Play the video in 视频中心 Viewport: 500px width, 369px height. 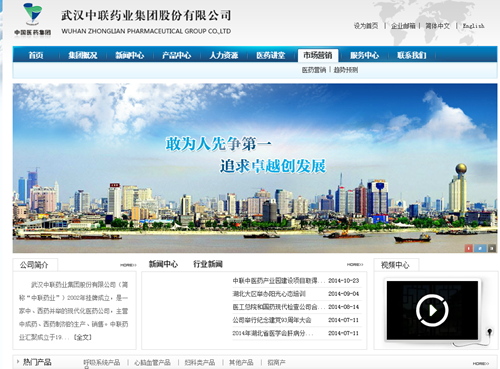click(x=432, y=310)
